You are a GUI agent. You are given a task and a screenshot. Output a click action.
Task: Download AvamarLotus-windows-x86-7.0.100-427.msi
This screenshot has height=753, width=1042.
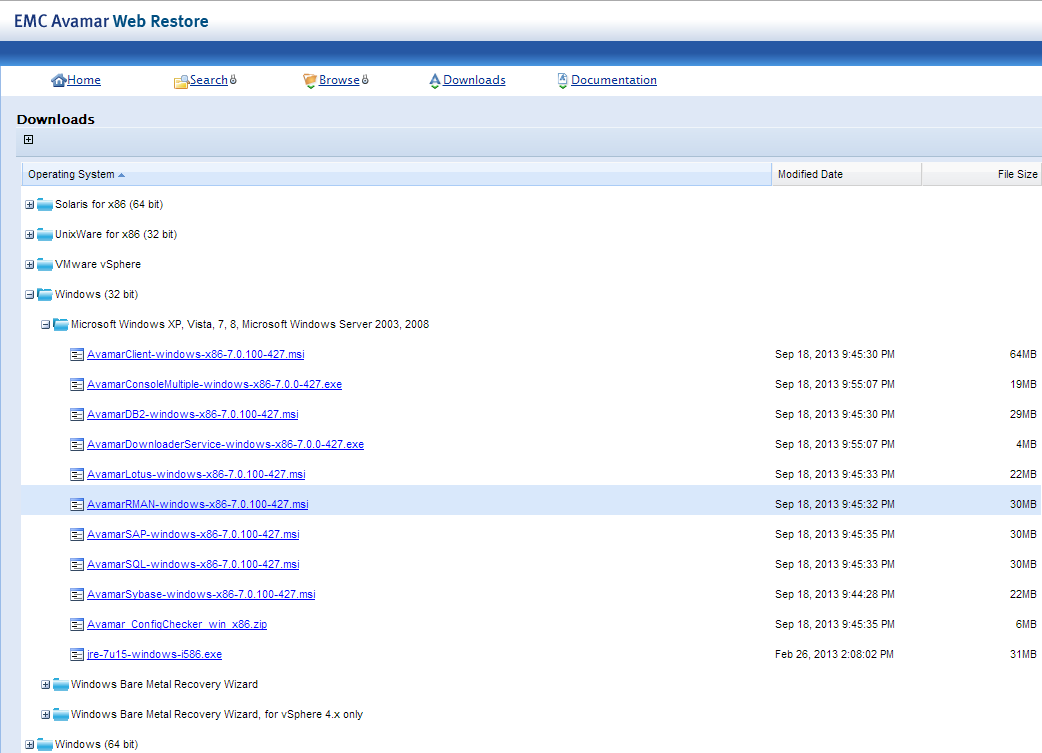tap(196, 474)
